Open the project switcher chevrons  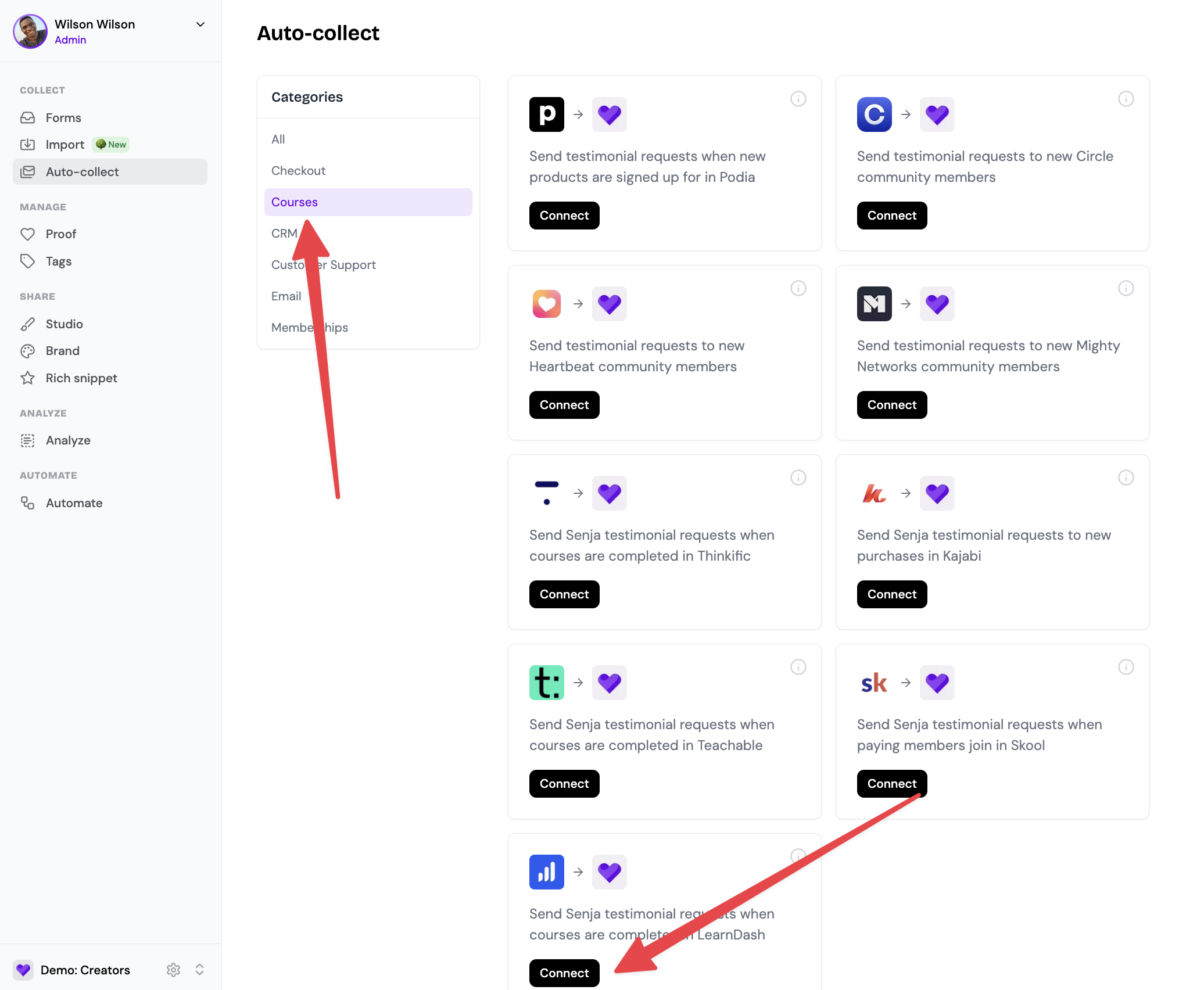tap(199, 970)
